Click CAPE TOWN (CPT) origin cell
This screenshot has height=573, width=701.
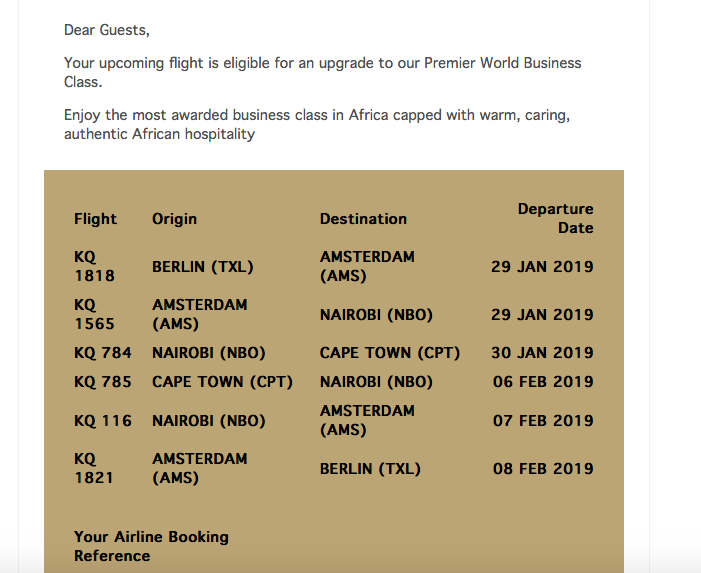tap(222, 382)
